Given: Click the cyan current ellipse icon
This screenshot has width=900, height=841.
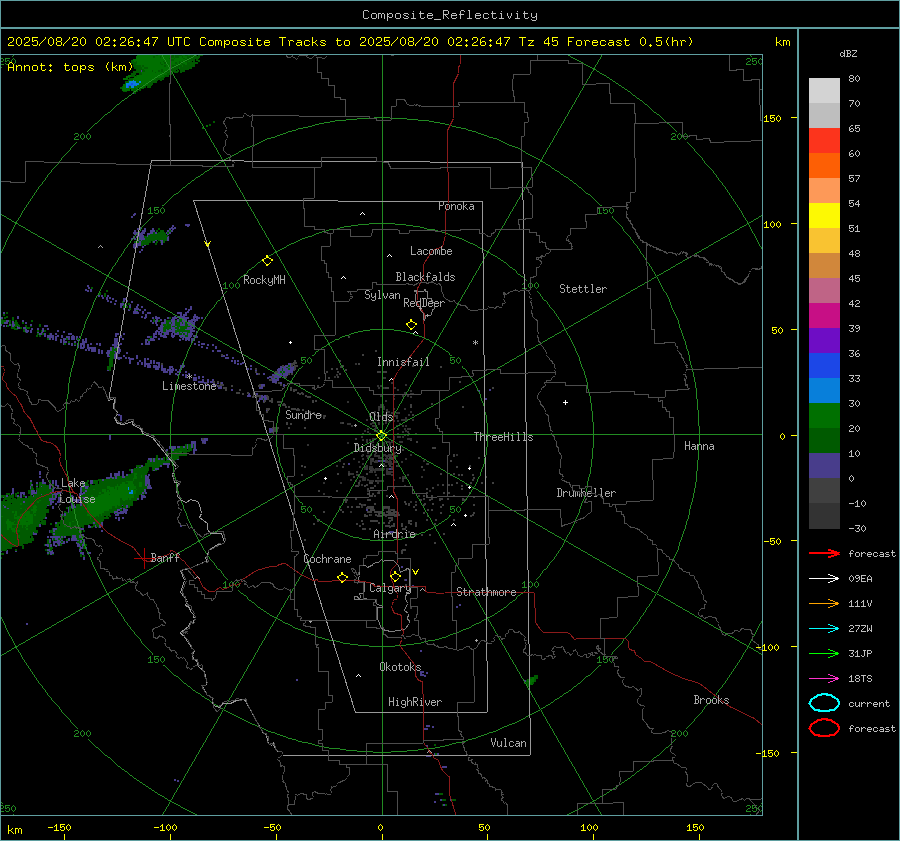Looking at the screenshot, I should tap(824, 703).
